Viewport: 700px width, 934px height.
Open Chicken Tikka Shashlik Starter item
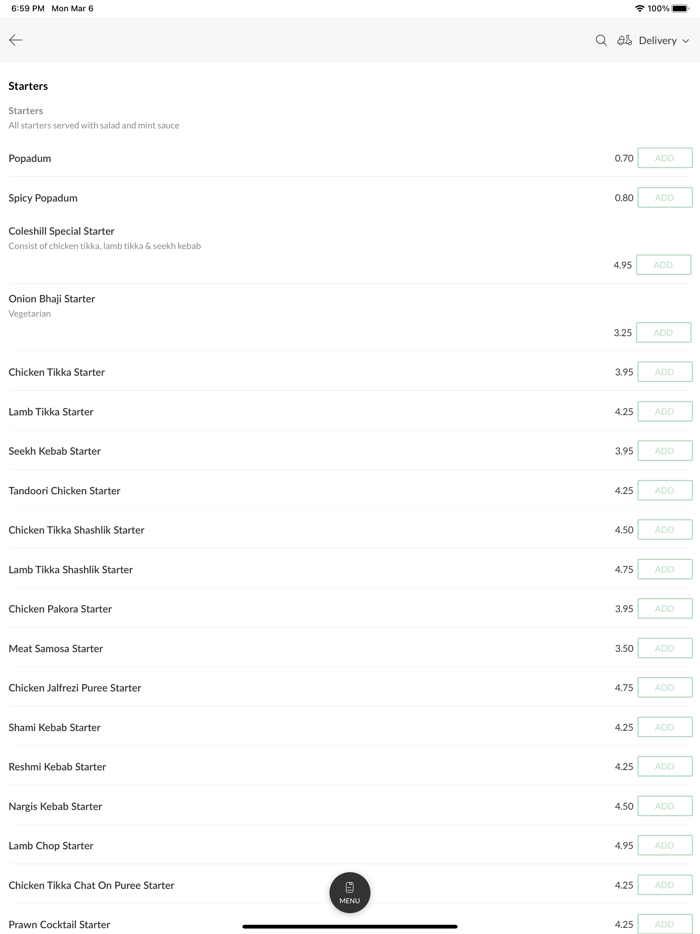[77, 530]
